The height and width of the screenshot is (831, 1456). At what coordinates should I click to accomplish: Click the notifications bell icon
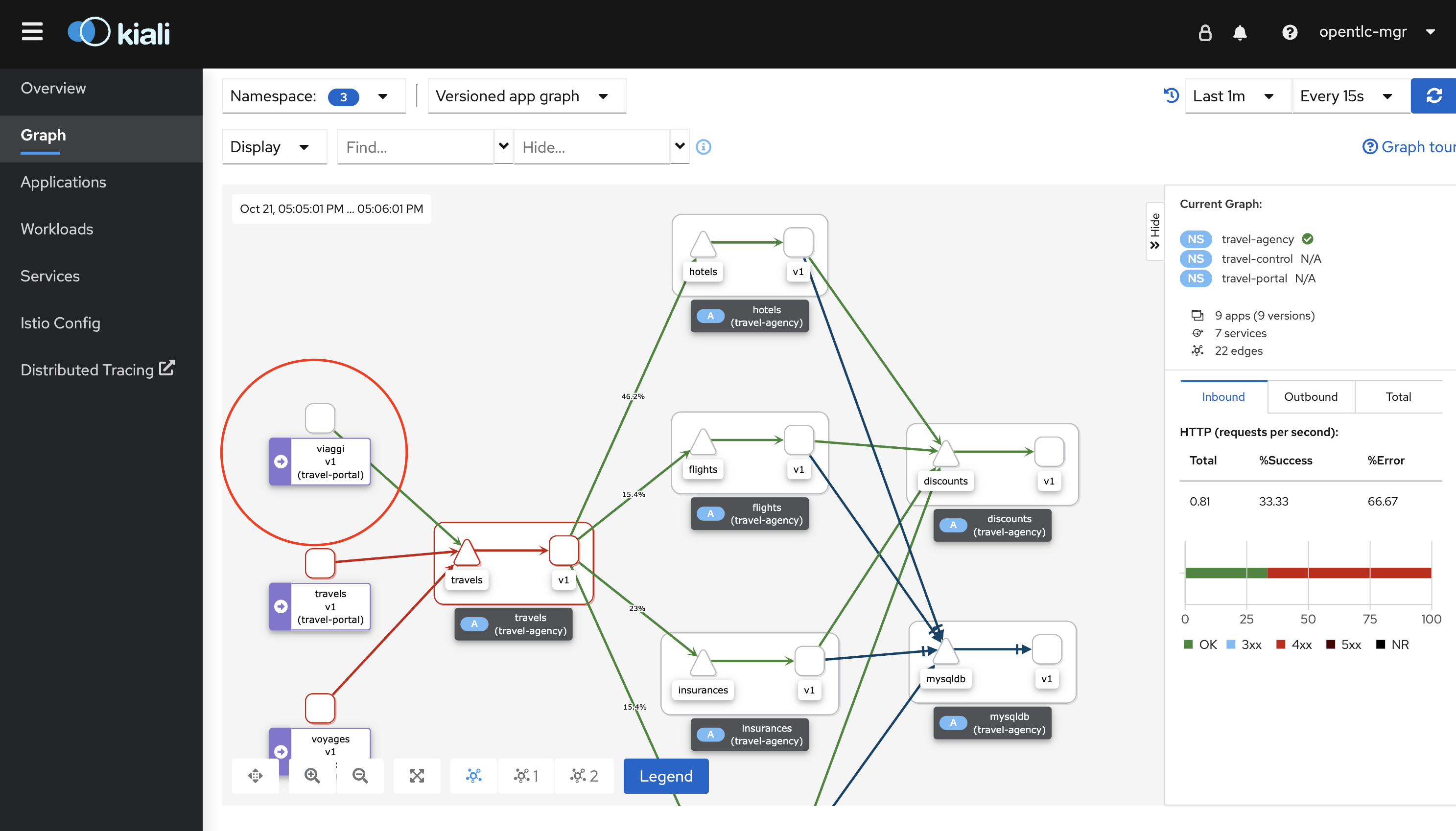coord(1240,32)
